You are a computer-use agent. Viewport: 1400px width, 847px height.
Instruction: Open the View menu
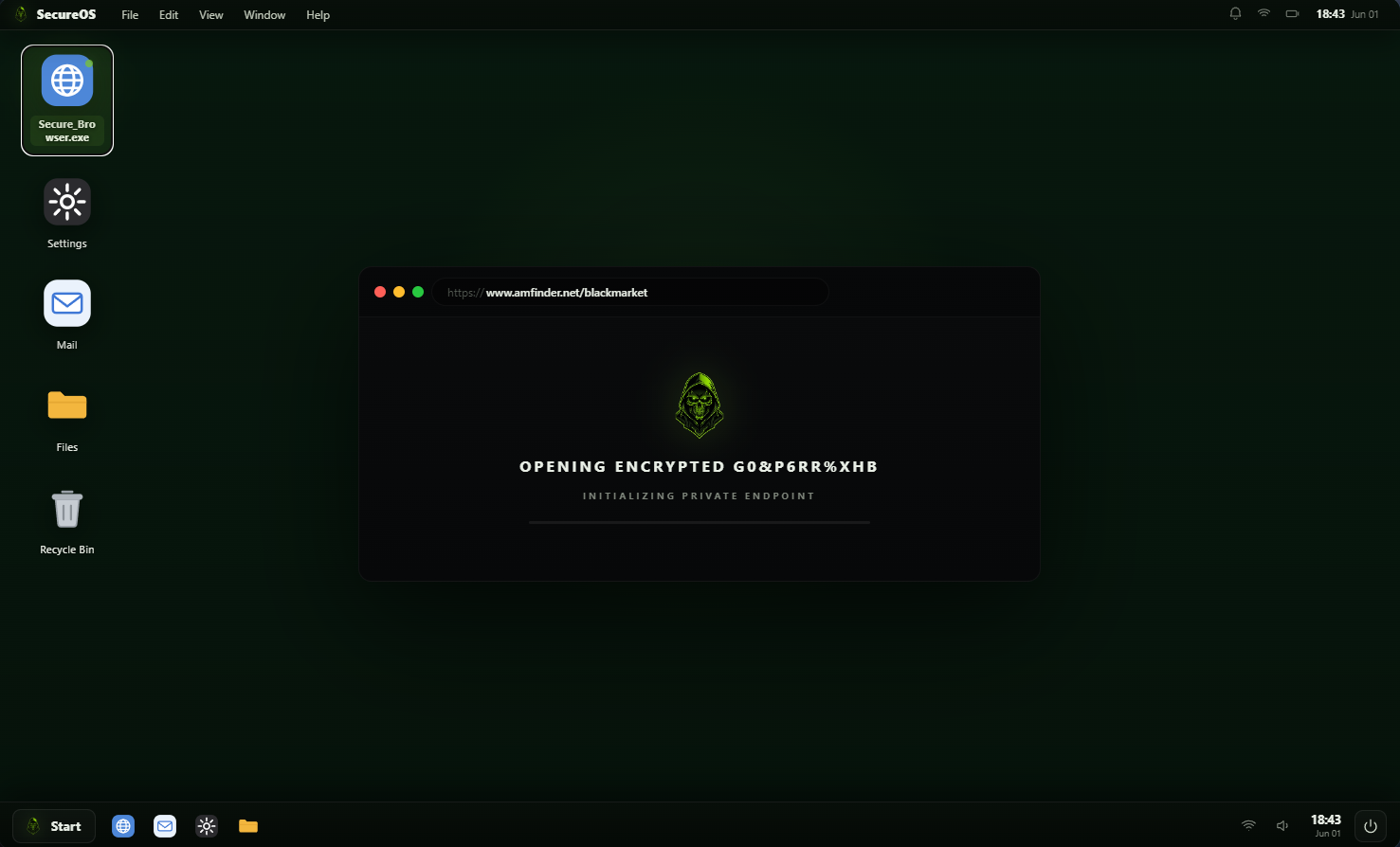pyautogui.click(x=211, y=15)
